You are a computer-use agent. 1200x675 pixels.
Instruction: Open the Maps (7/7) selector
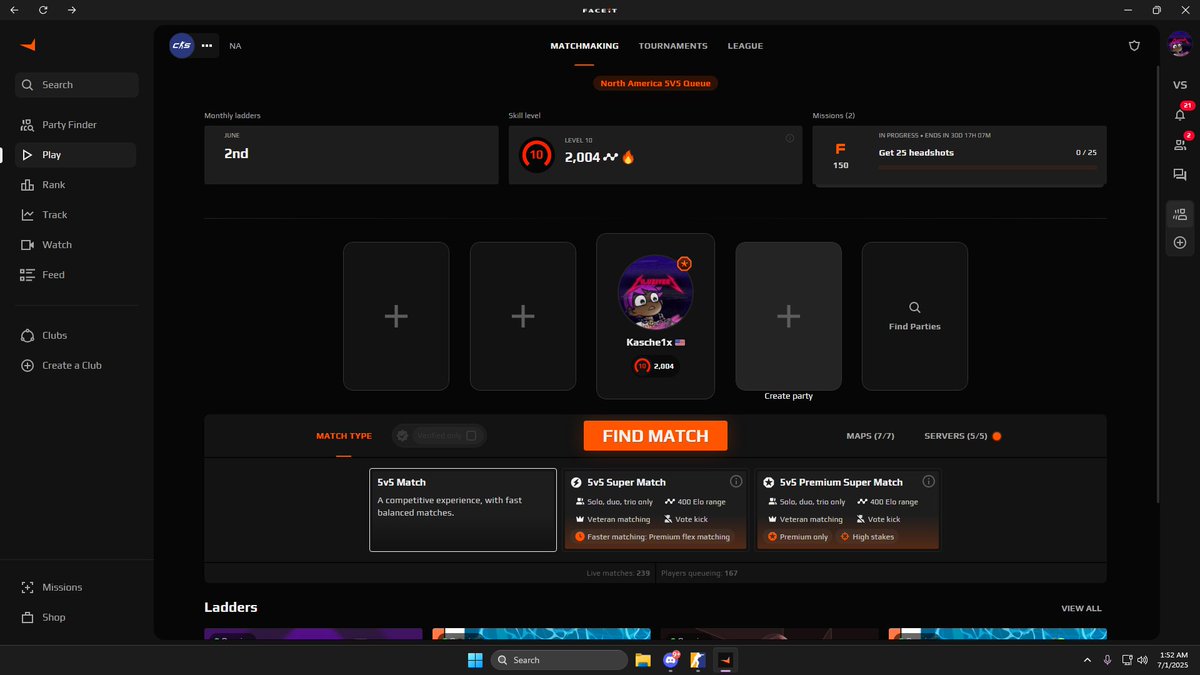pos(870,436)
